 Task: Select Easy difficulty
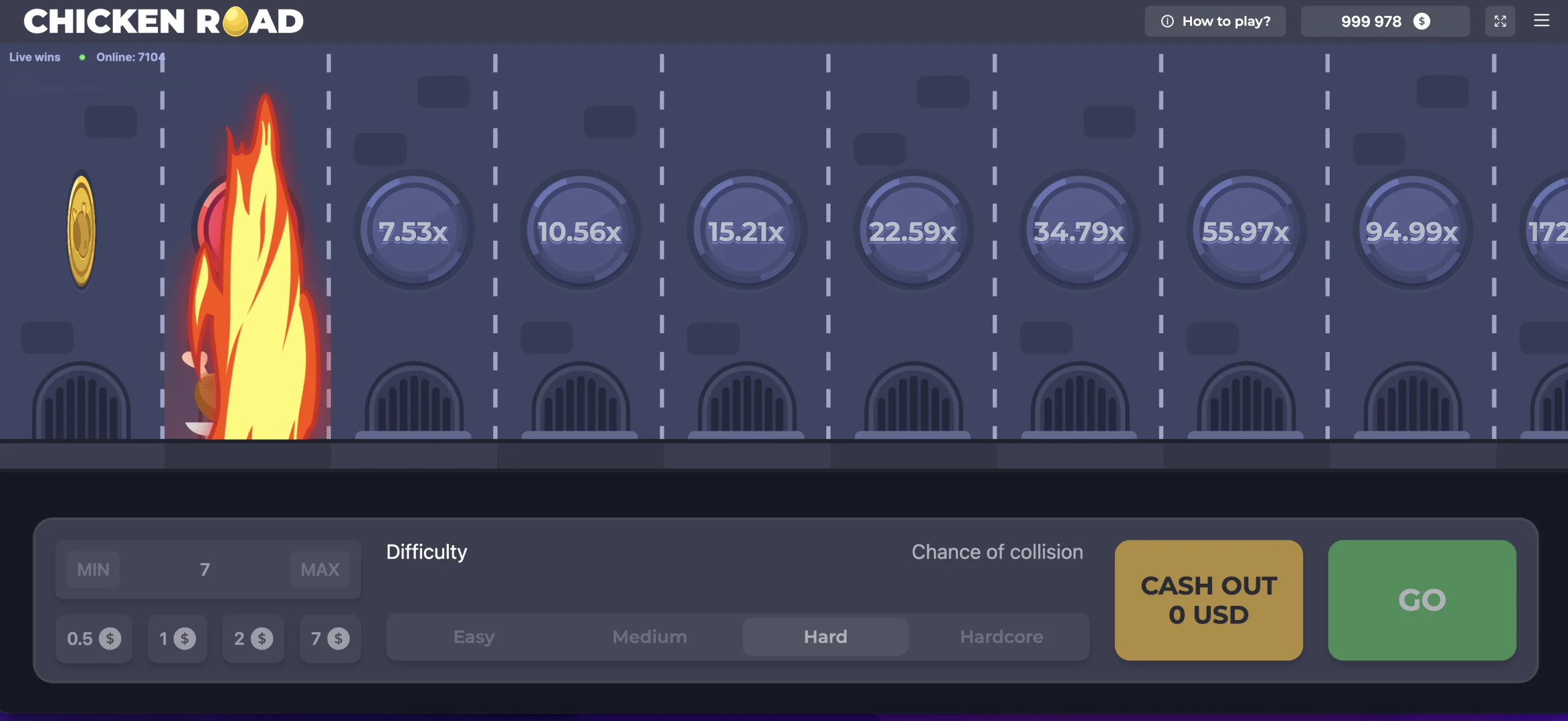click(473, 637)
